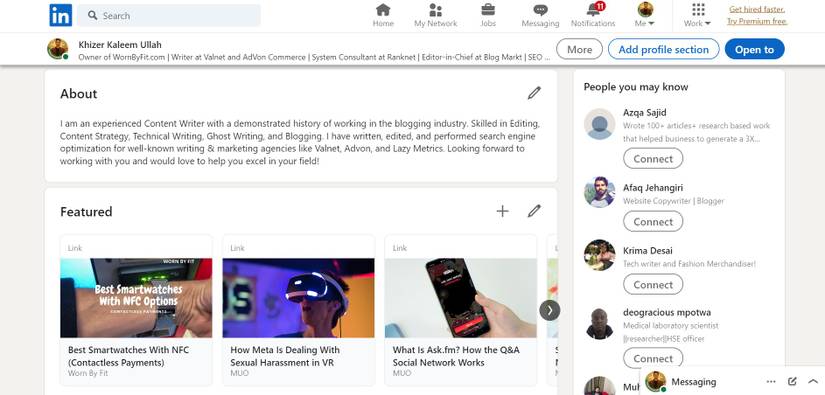Open Messaging speech bubble icon in navbar
The image size is (825, 395).
540,15
